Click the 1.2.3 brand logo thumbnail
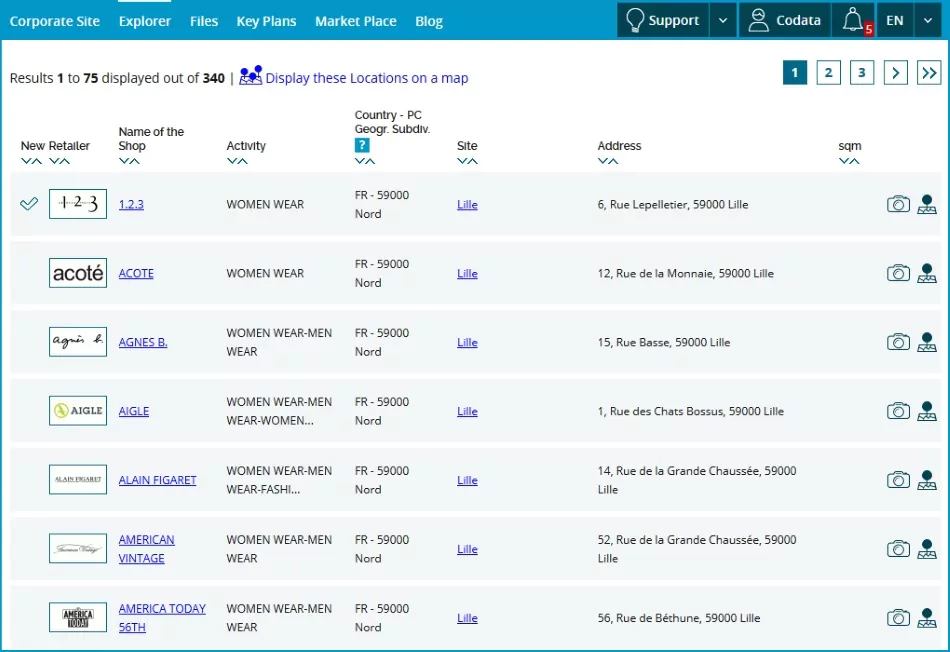 (x=78, y=204)
